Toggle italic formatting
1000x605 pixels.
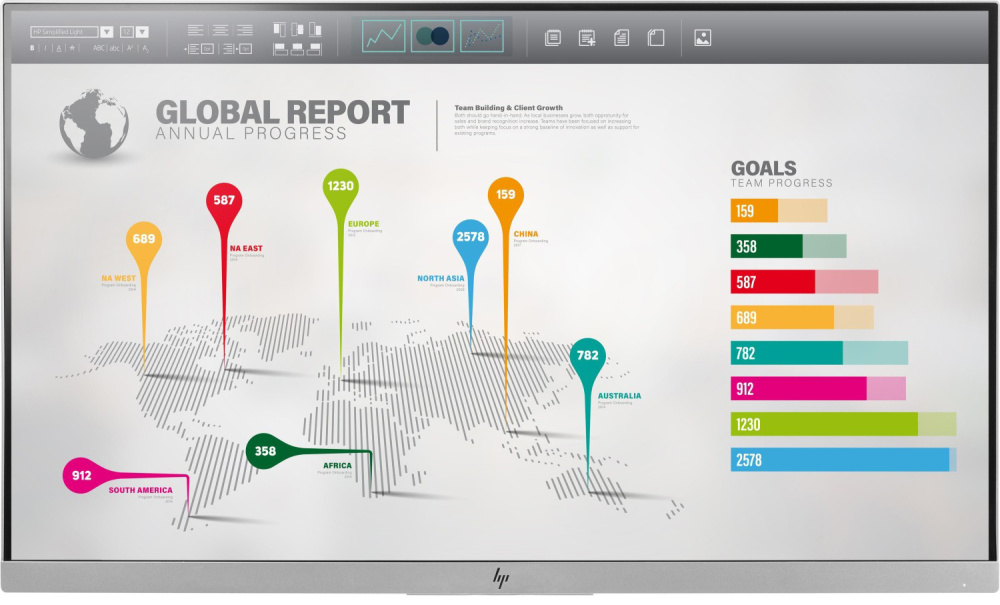[45, 48]
